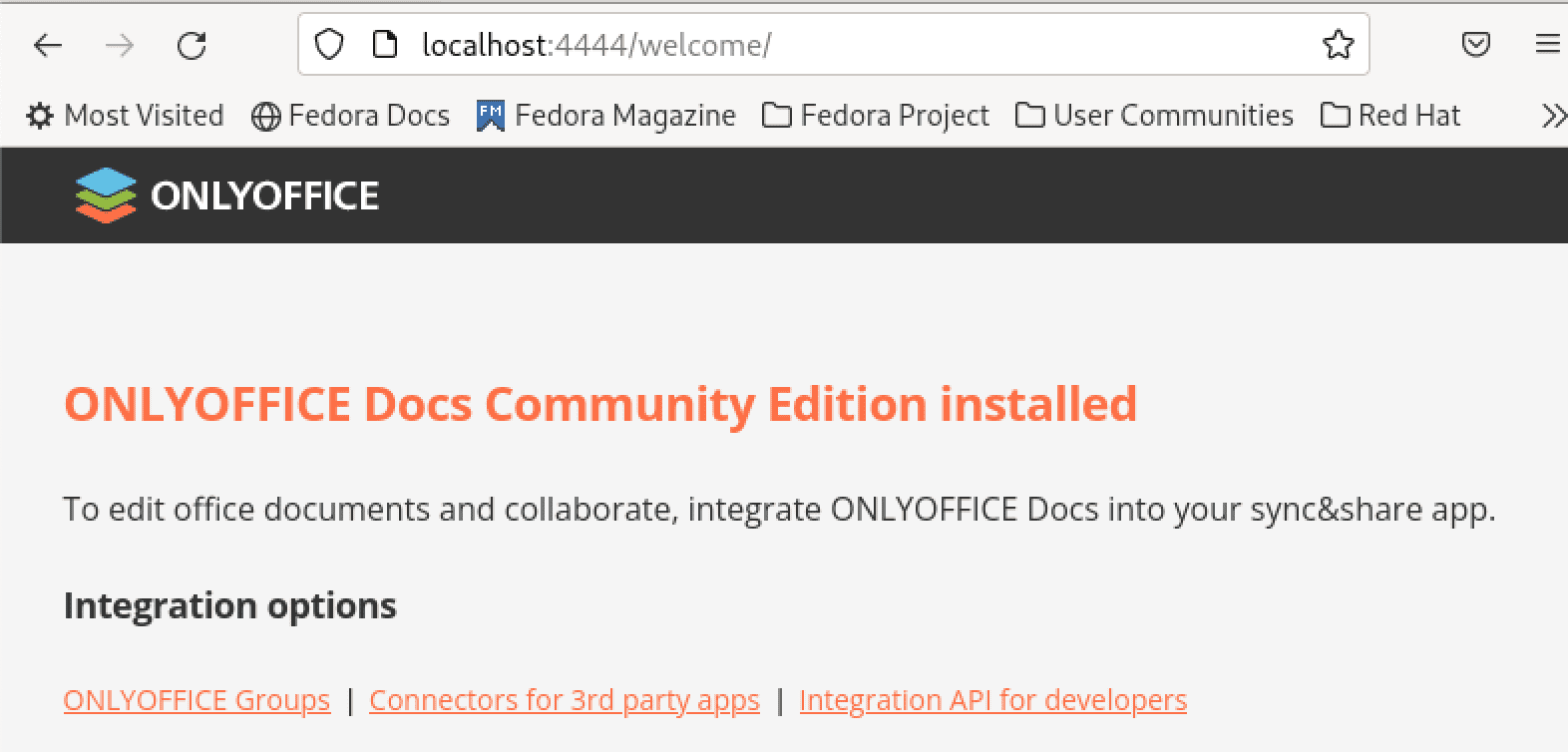Open the Fedora Magazine bookmark
1568x752 pixels.
[x=606, y=116]
